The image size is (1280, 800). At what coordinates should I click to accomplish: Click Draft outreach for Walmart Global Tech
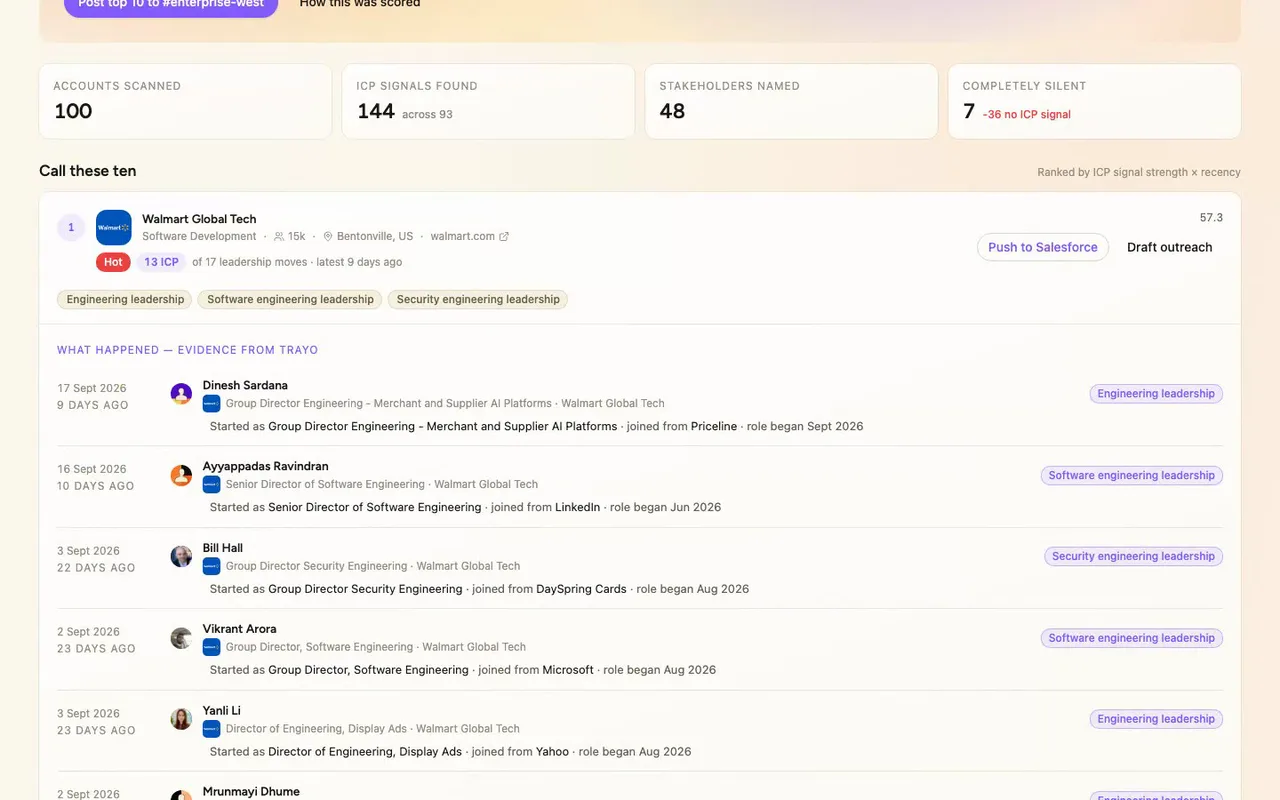(x=1169, y=247)
